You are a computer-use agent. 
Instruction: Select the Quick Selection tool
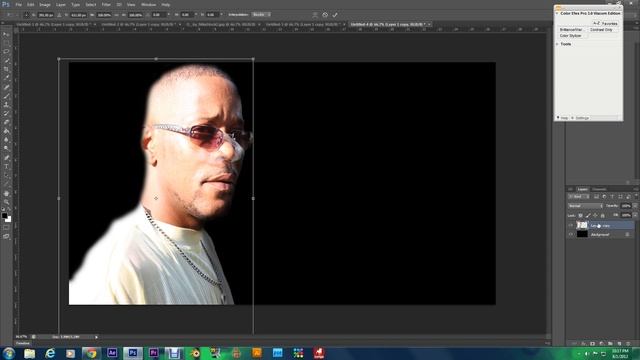click(x=6, y=60)
